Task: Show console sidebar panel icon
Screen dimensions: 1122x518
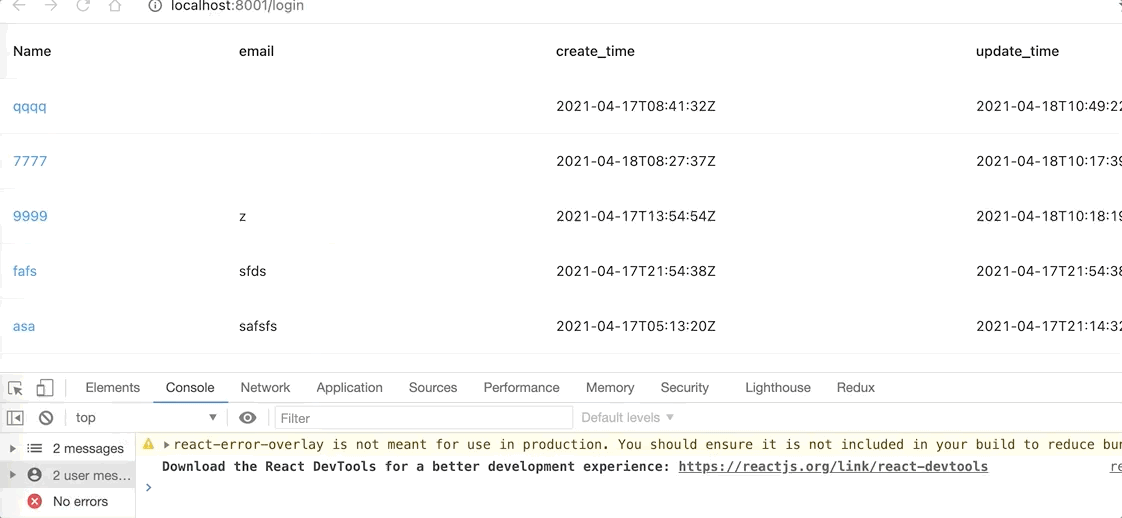Action: [15, 418]
